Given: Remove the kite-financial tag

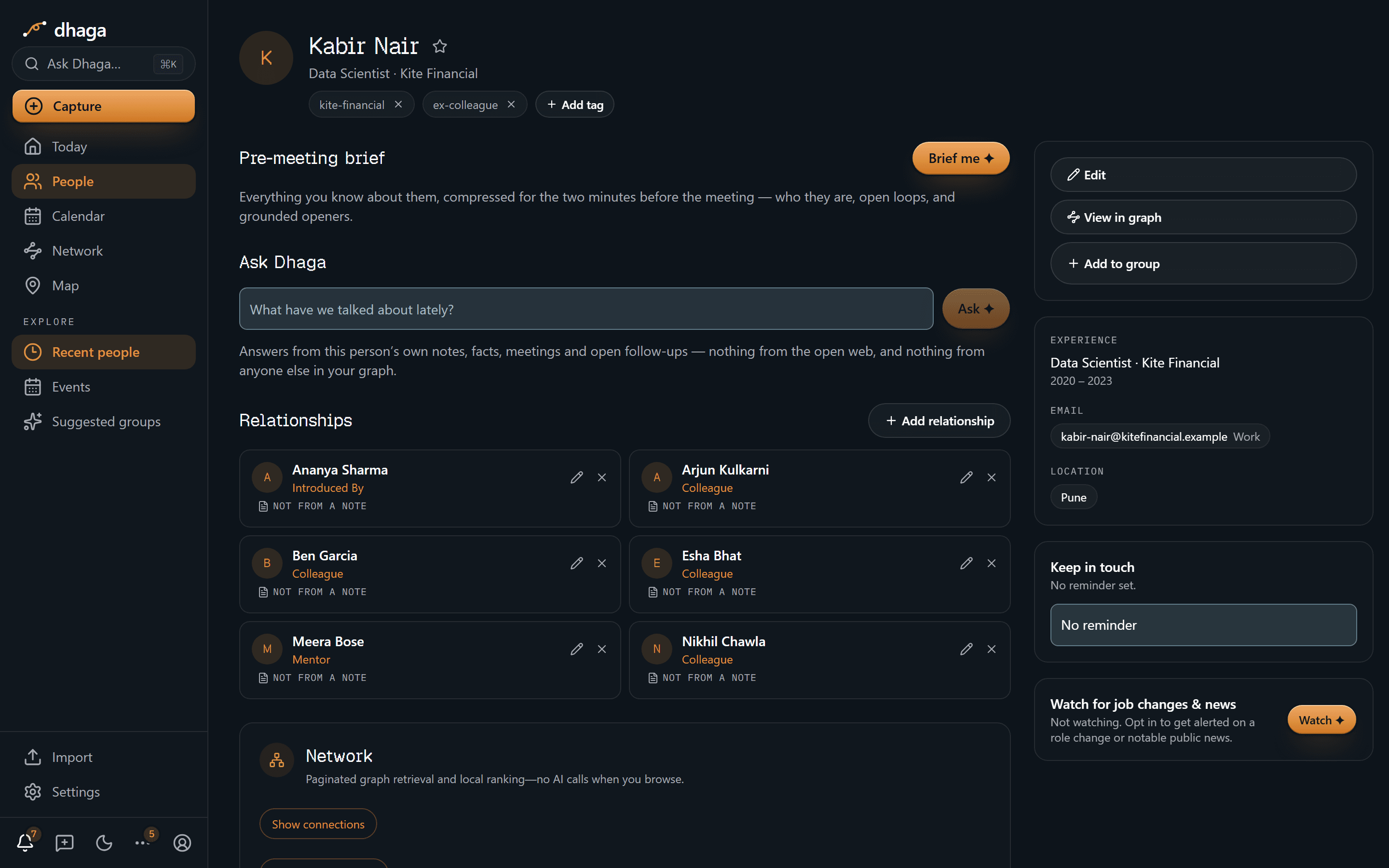Looking at the screenshot, I should tap(398, 105).
